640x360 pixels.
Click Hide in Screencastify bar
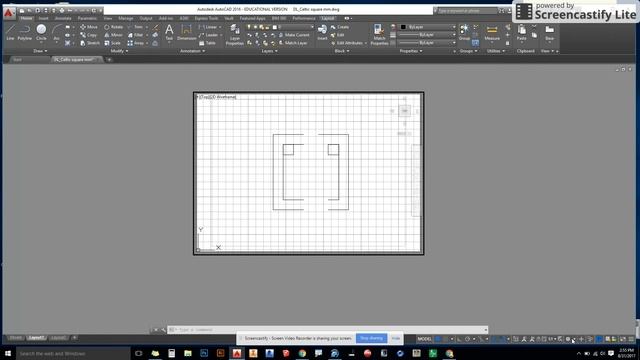[x=396, y=338]
